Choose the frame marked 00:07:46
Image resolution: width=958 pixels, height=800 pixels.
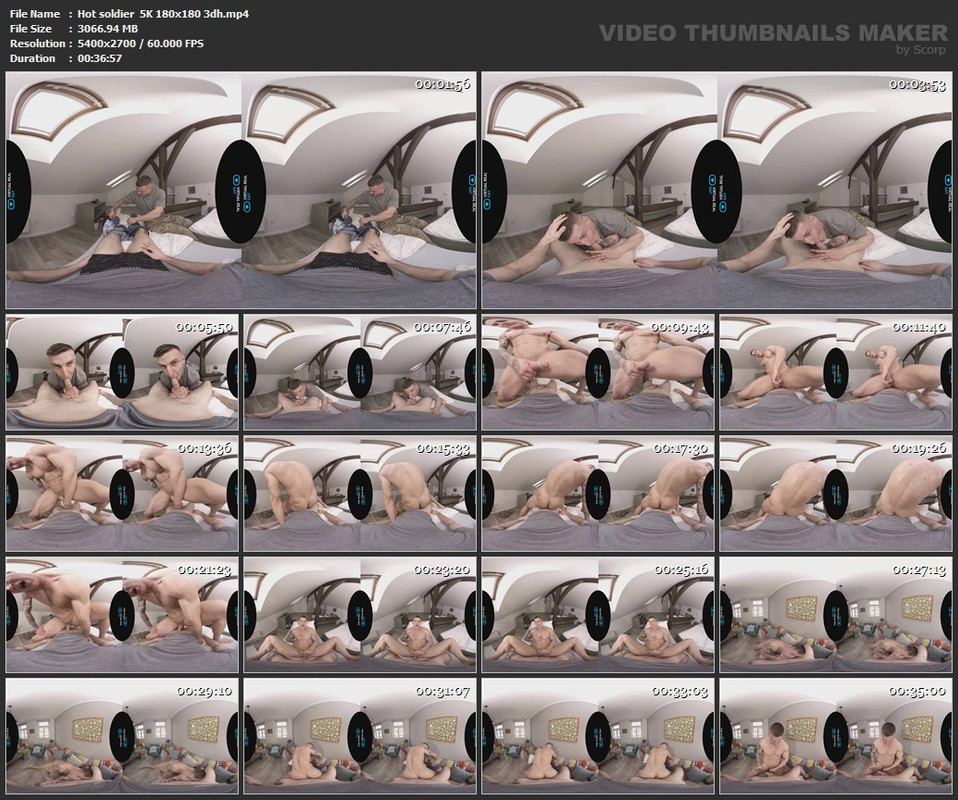(x=360, y=373)
